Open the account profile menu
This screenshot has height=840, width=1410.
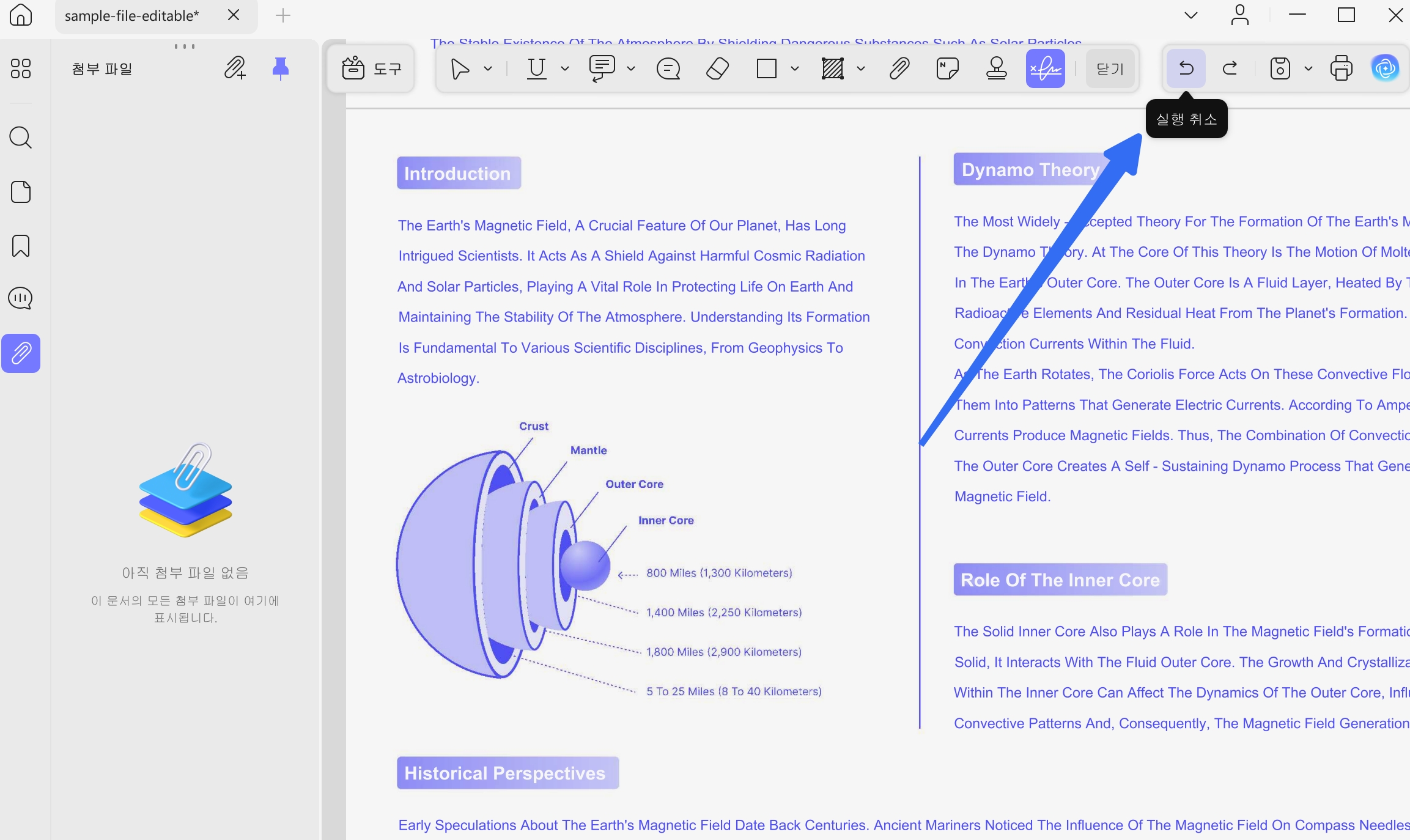pyautogui.click(x=1239, y=15)
